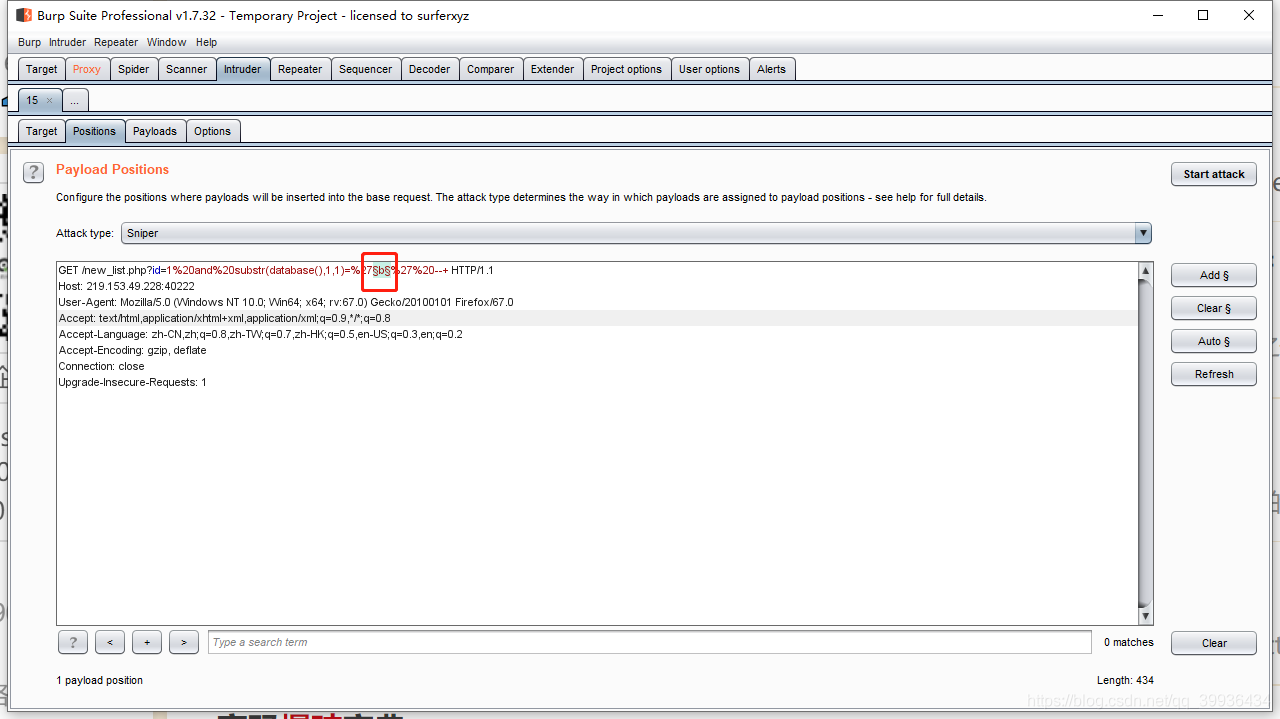Open the Intruder Target sub-tab
The height and width of the screenshot is (719, 1280).
pyautogui.click(x=42, y=131)
